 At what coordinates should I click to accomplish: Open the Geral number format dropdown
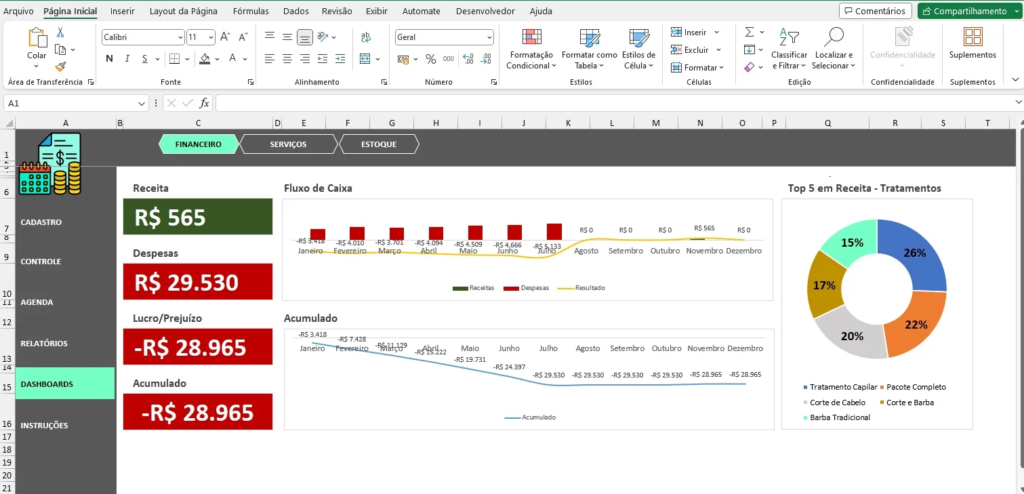click(x=489, y=37)
